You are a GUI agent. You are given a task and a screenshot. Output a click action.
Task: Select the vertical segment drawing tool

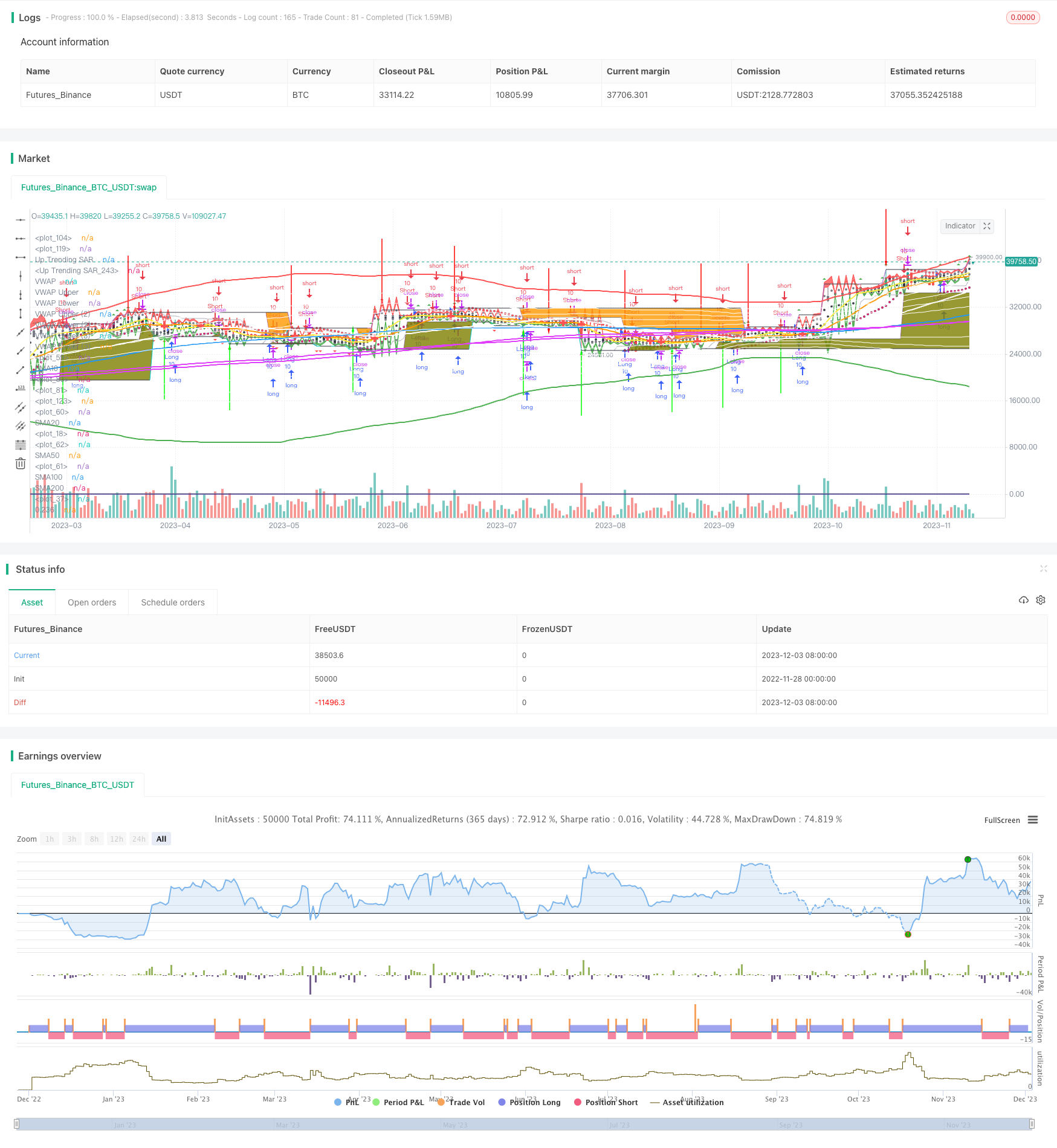pyautogui.click(x=21, y=314)
